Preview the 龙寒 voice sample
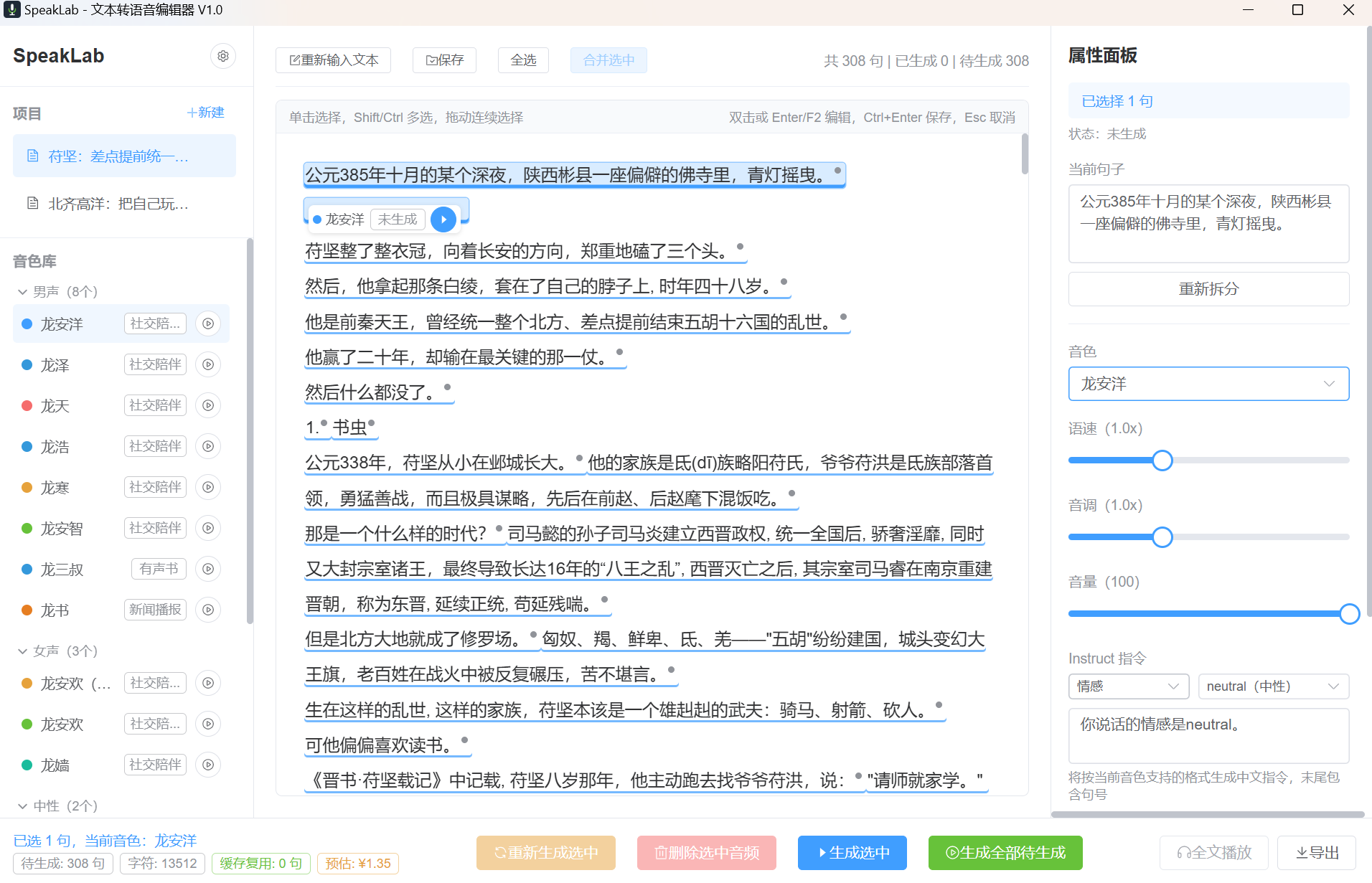Screen dimensions: 1372x883 208,487
